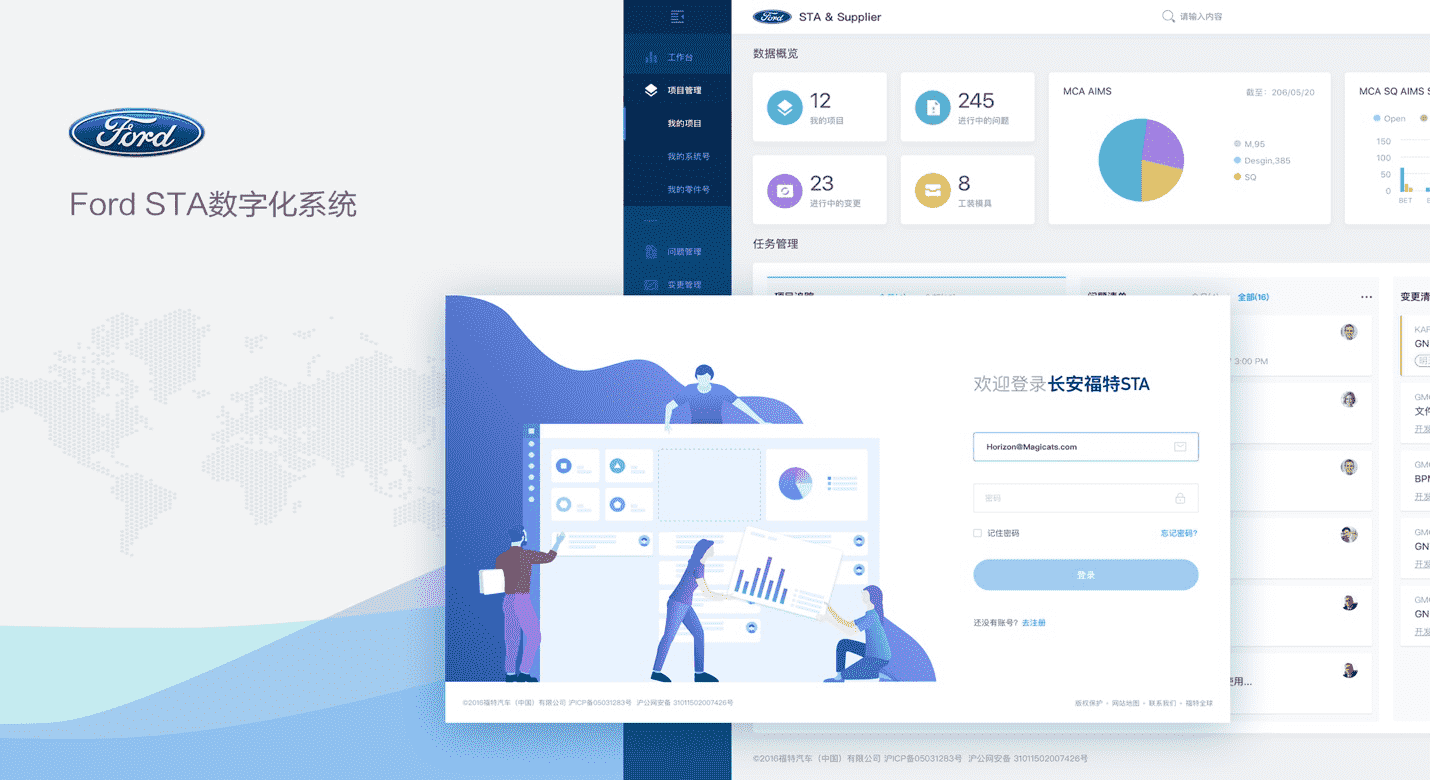Click the 项目管理 layers icon
This screenshot has height=780, width=1430.
(651, 90)
